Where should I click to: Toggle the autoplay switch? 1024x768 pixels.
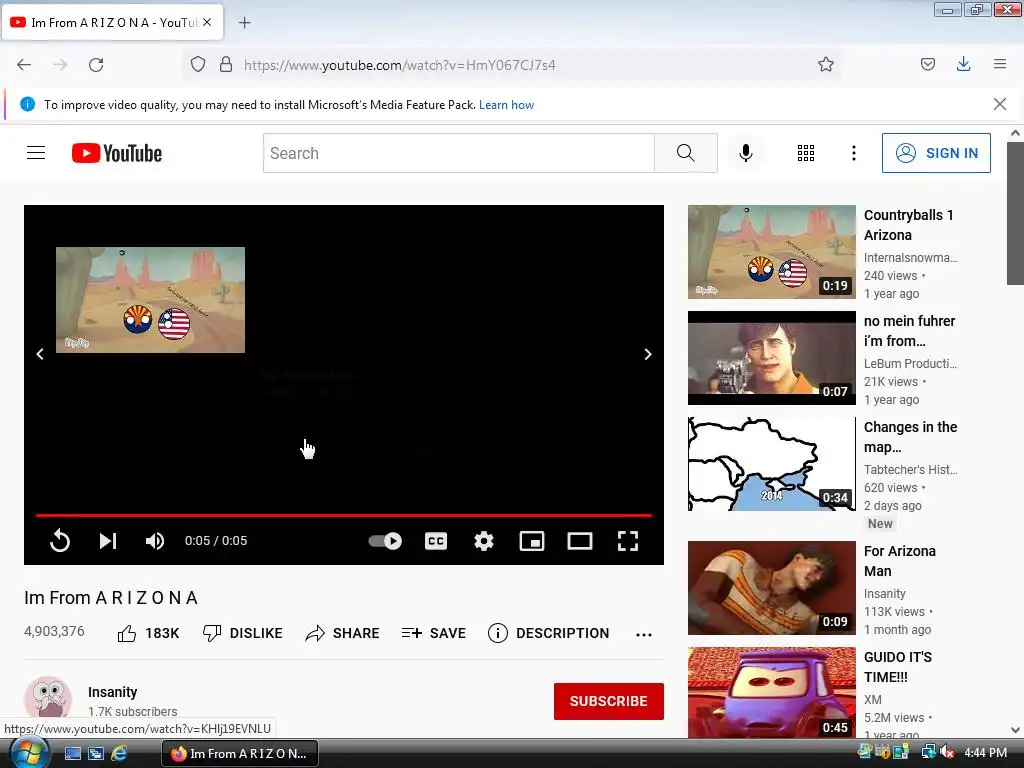click(385, 541)
